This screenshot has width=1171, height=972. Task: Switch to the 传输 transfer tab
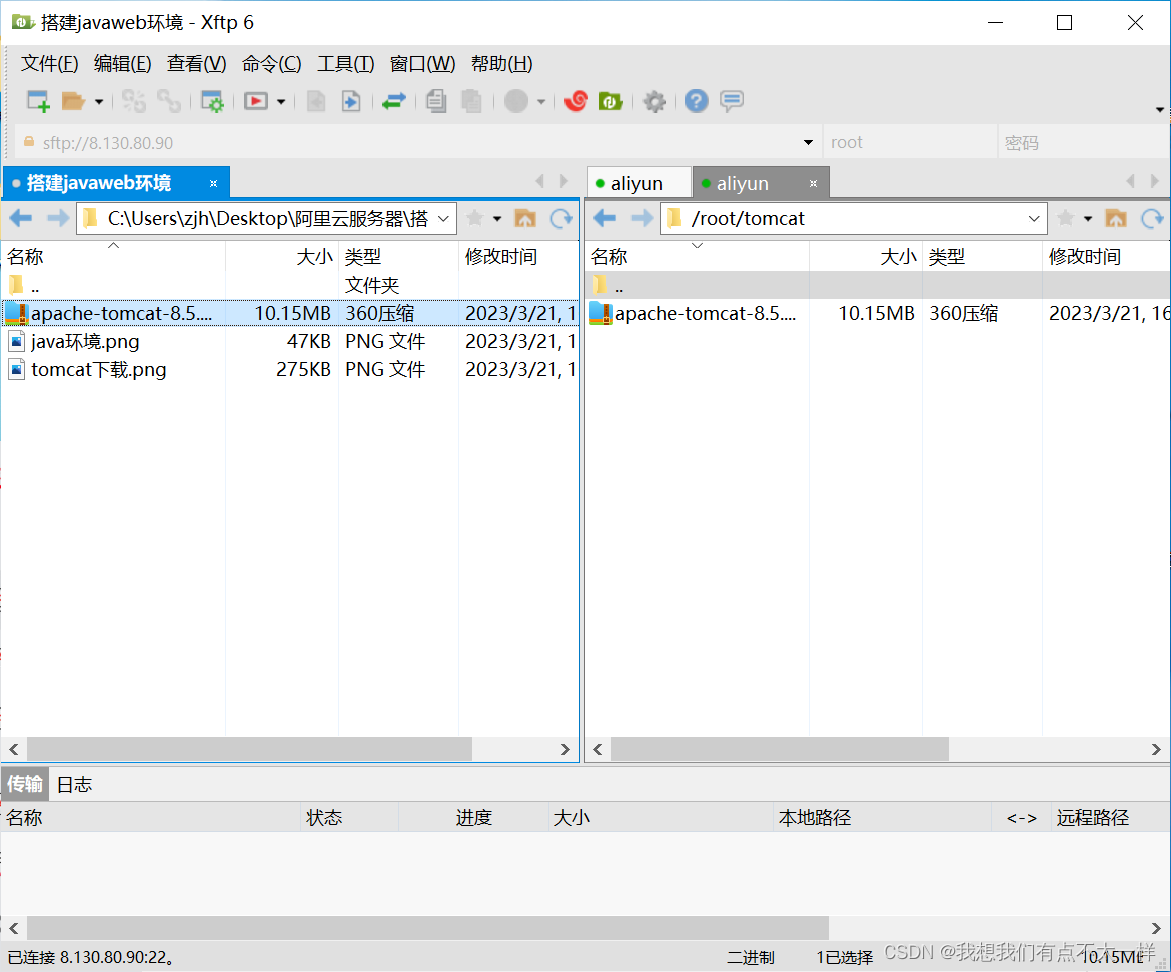pos(25,785)
